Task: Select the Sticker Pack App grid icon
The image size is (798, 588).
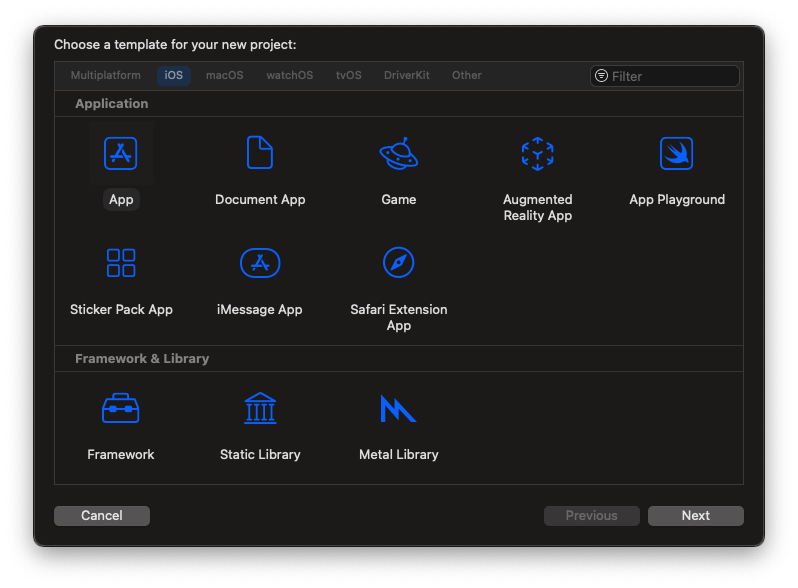Action: pos(121,263)
